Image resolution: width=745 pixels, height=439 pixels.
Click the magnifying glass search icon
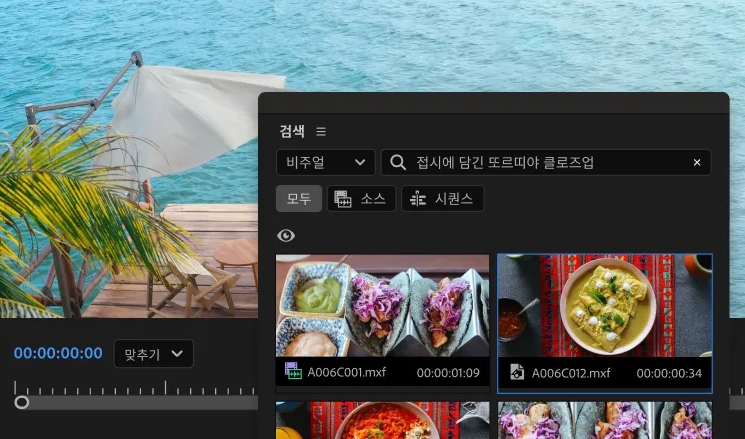(398, 162)
